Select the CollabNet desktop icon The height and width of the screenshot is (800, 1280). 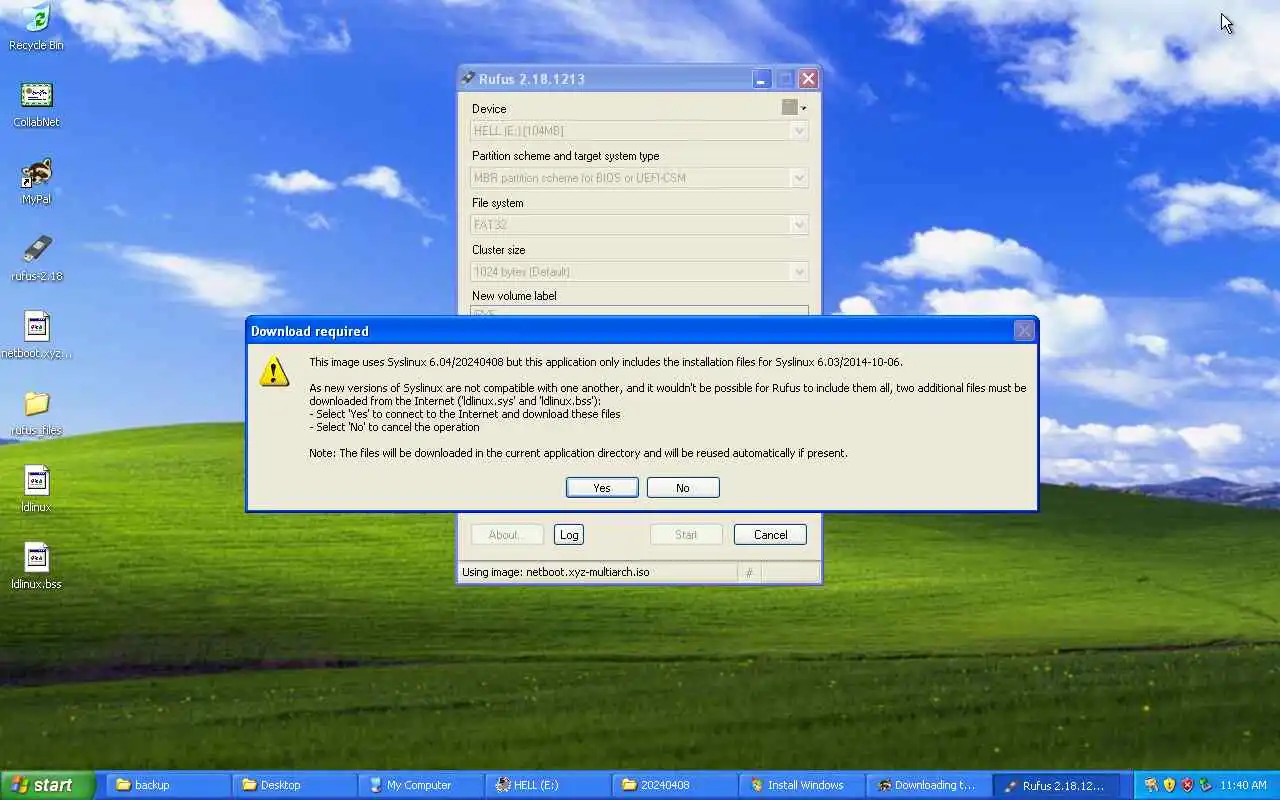(36, 103)
